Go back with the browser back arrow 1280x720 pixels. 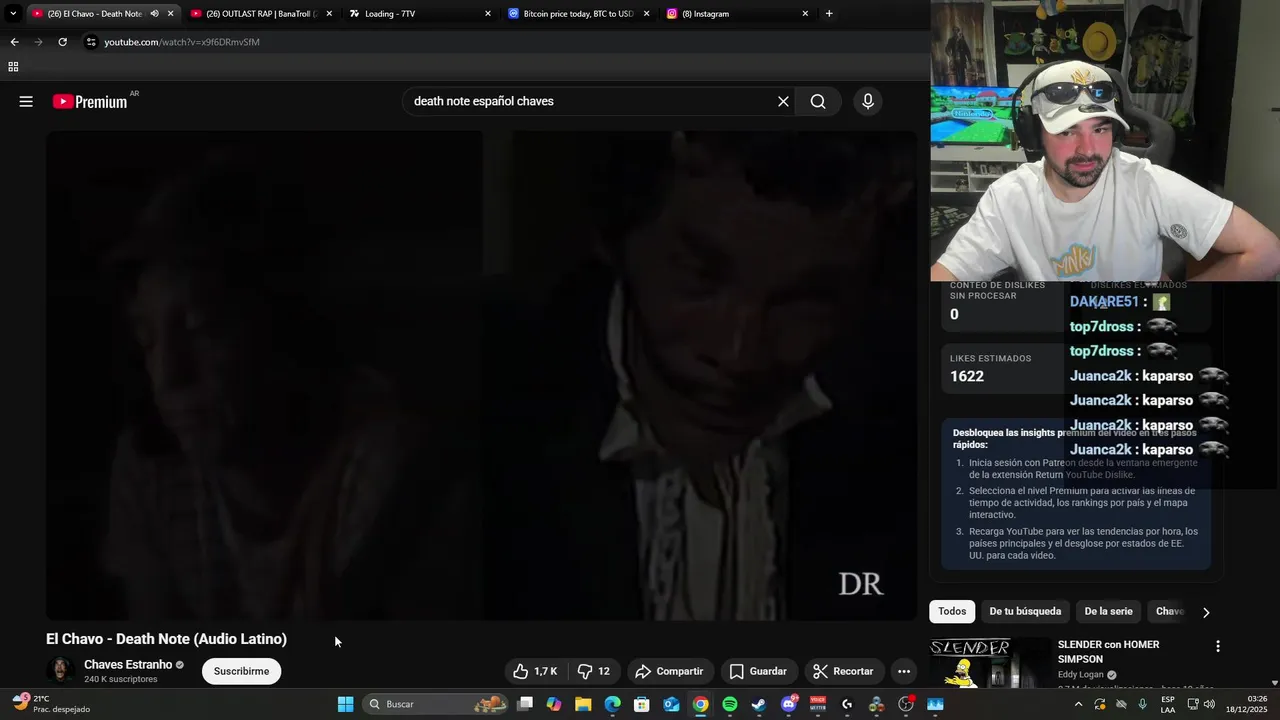pyautogui.click(x=14, y=42)
